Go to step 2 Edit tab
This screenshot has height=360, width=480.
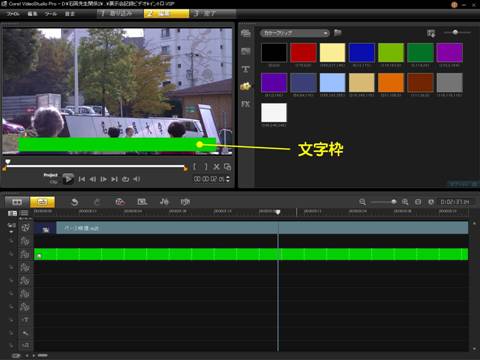[166, 13]
